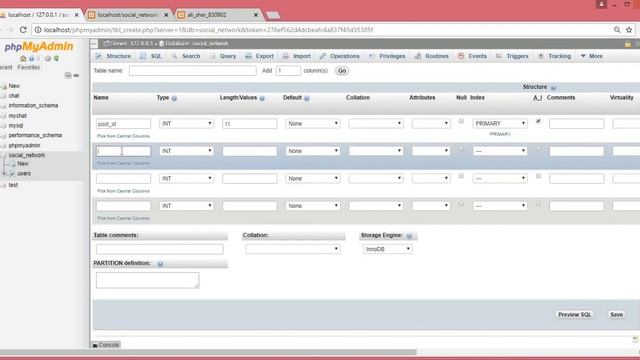Click the Go button to add columns

[342, 71]
